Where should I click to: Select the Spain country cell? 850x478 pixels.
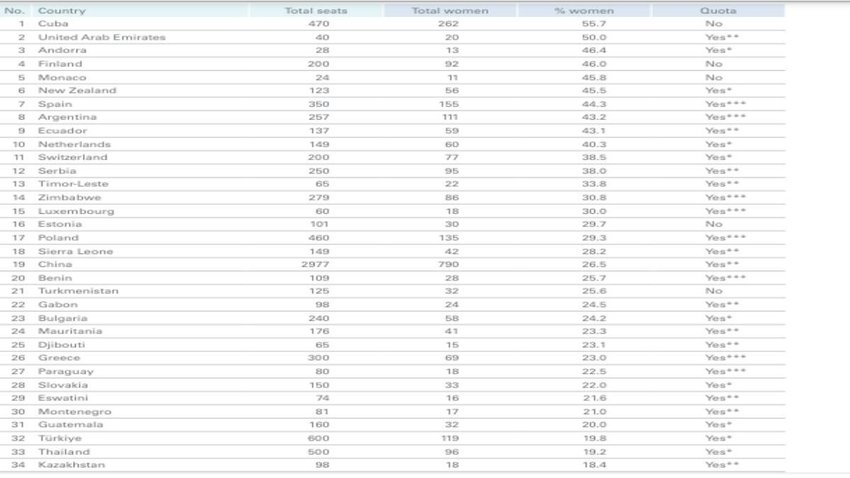(55, 104)
